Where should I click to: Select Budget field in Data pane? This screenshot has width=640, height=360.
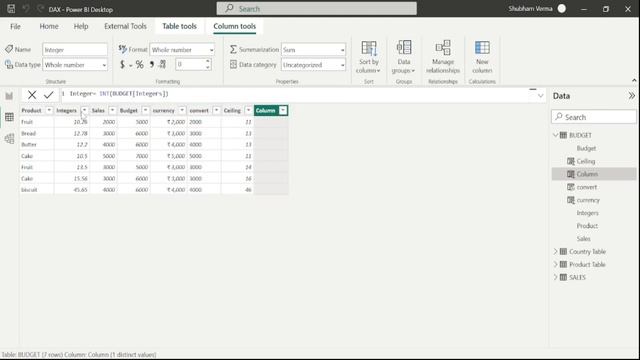click(586, 148)
